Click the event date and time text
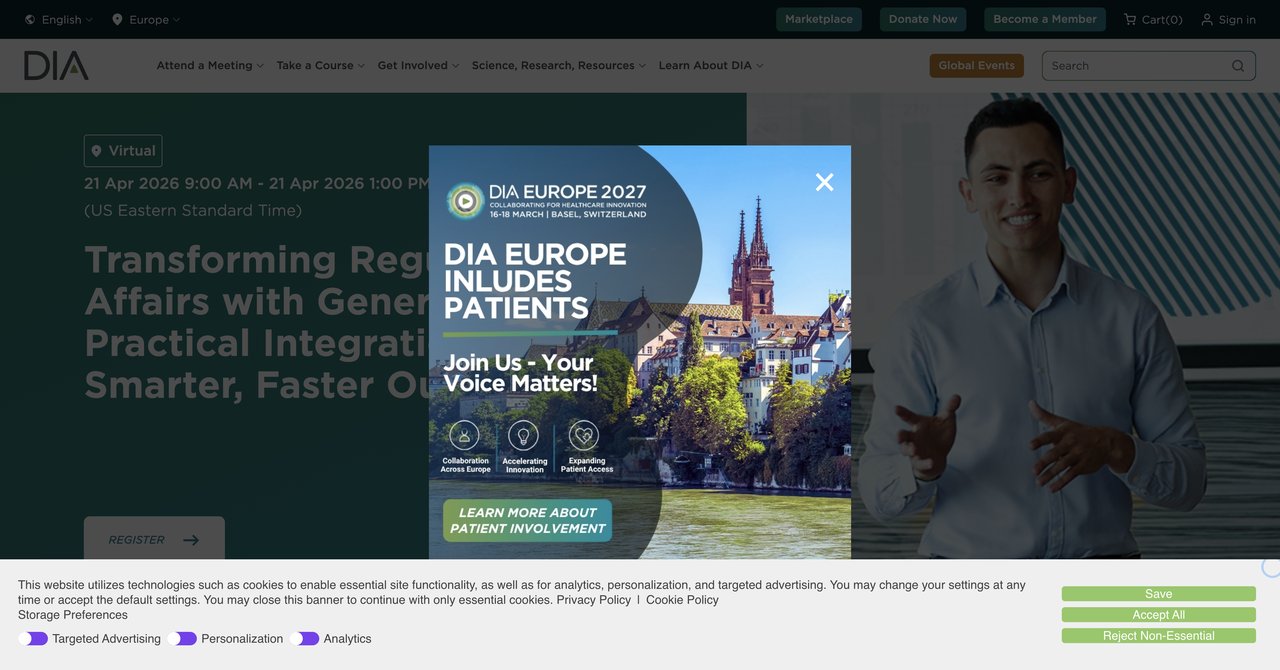The height and width of the screenshot is (670, 1280). coord(258,184)
